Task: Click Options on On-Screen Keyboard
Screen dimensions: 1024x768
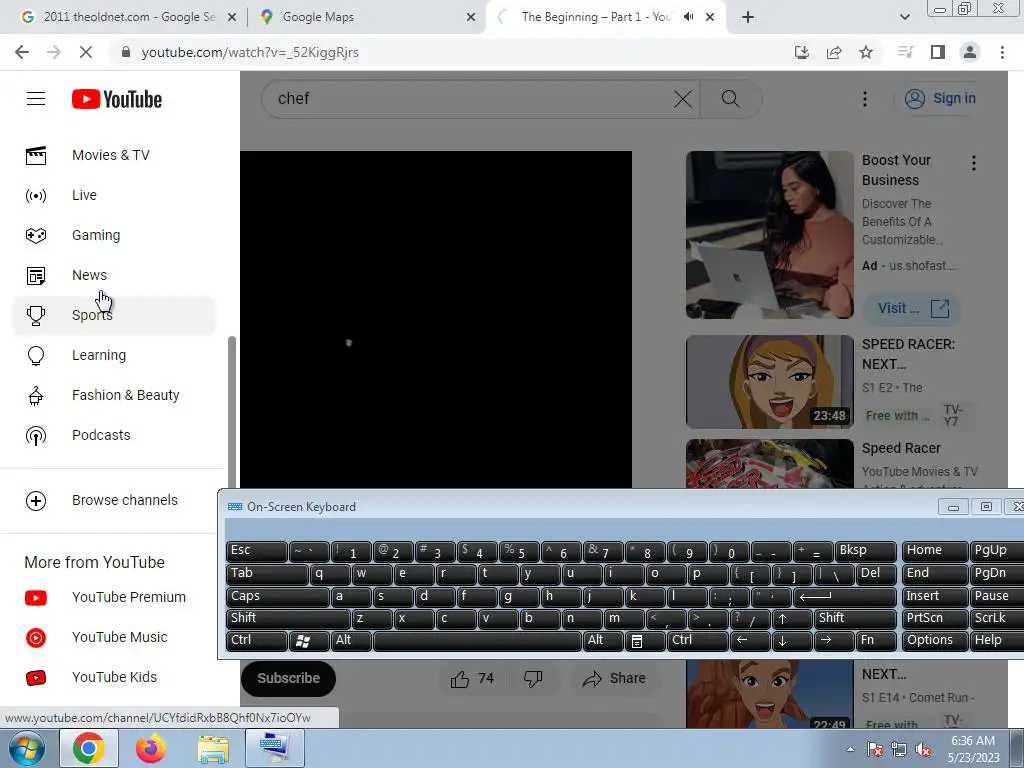Action: click(935, 641)
